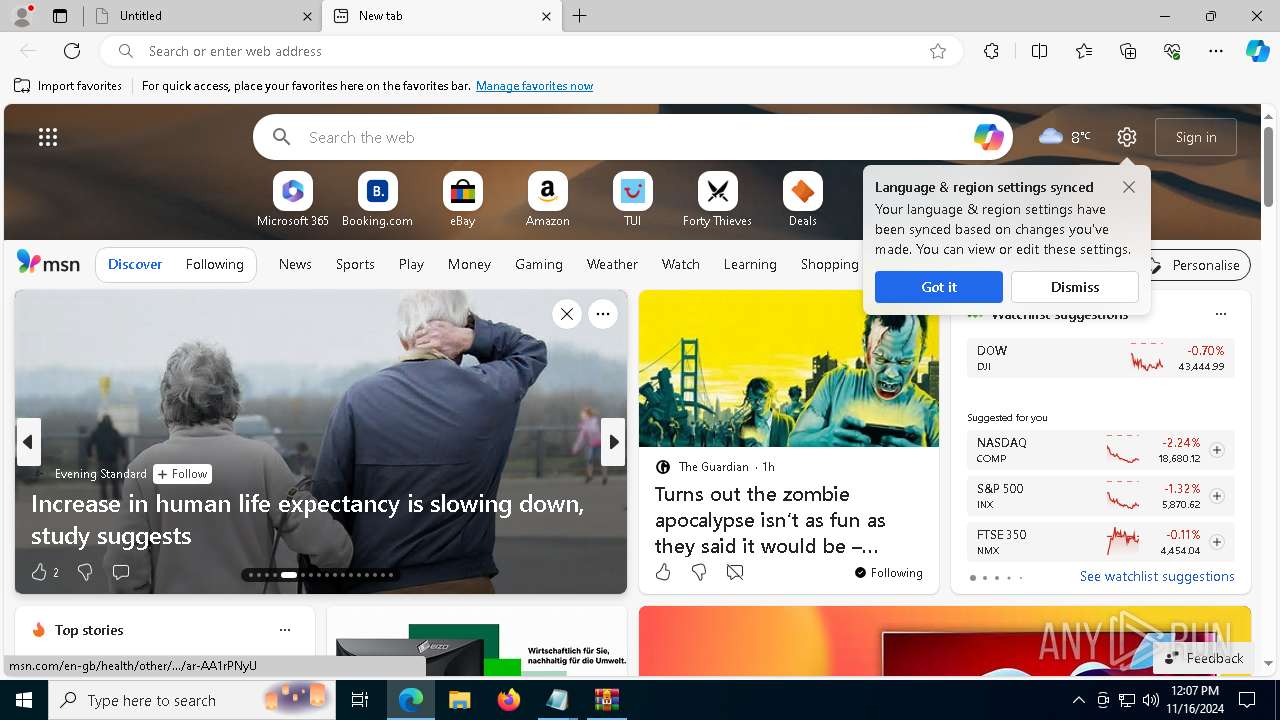The width and height of the screenshot is (1280, 720).
Task: Select the Discover tab
Action: (135, 264)
